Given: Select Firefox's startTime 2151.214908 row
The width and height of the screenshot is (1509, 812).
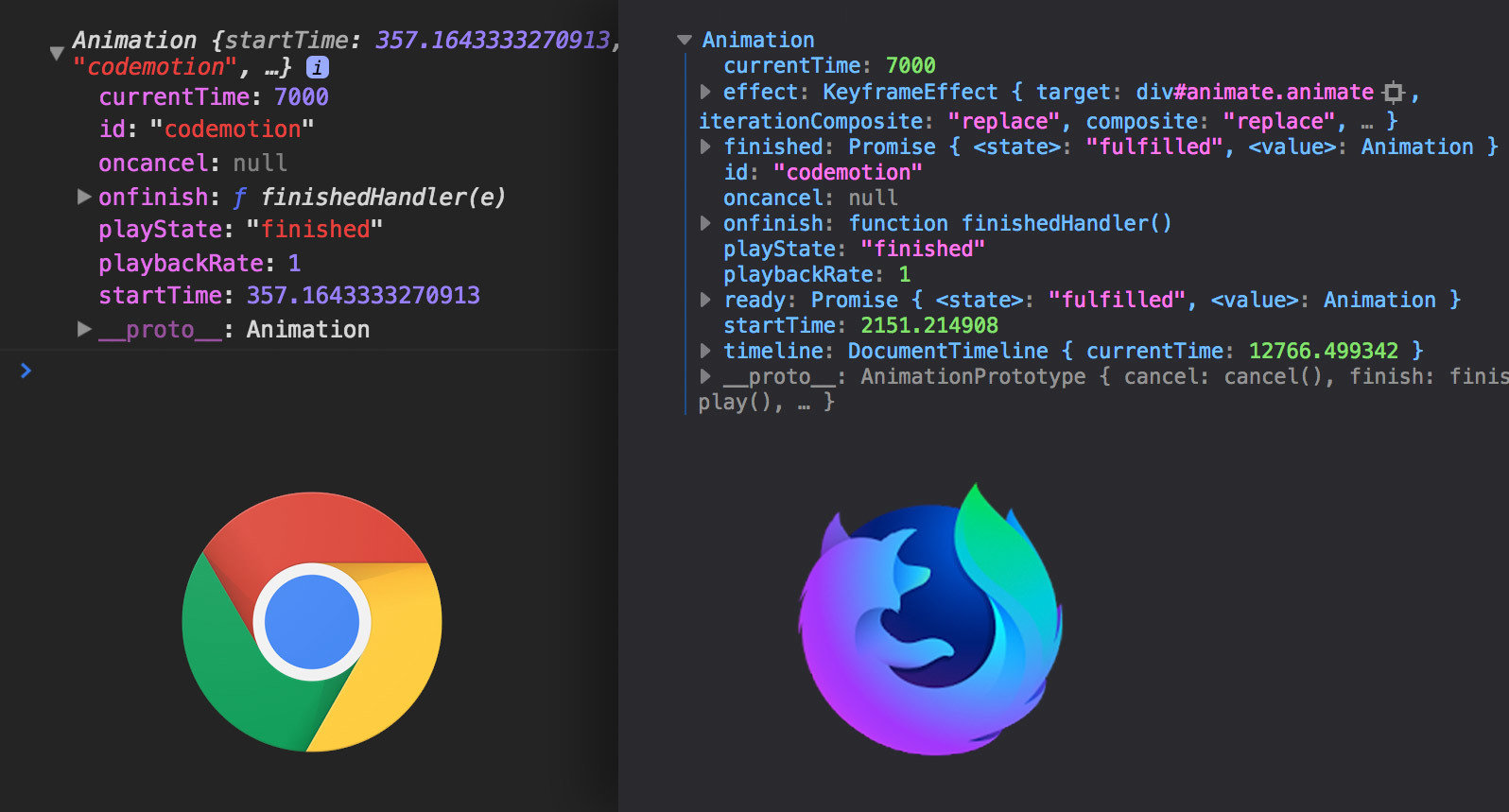Looking at the screenshot, I should click(x=860, y=325).
